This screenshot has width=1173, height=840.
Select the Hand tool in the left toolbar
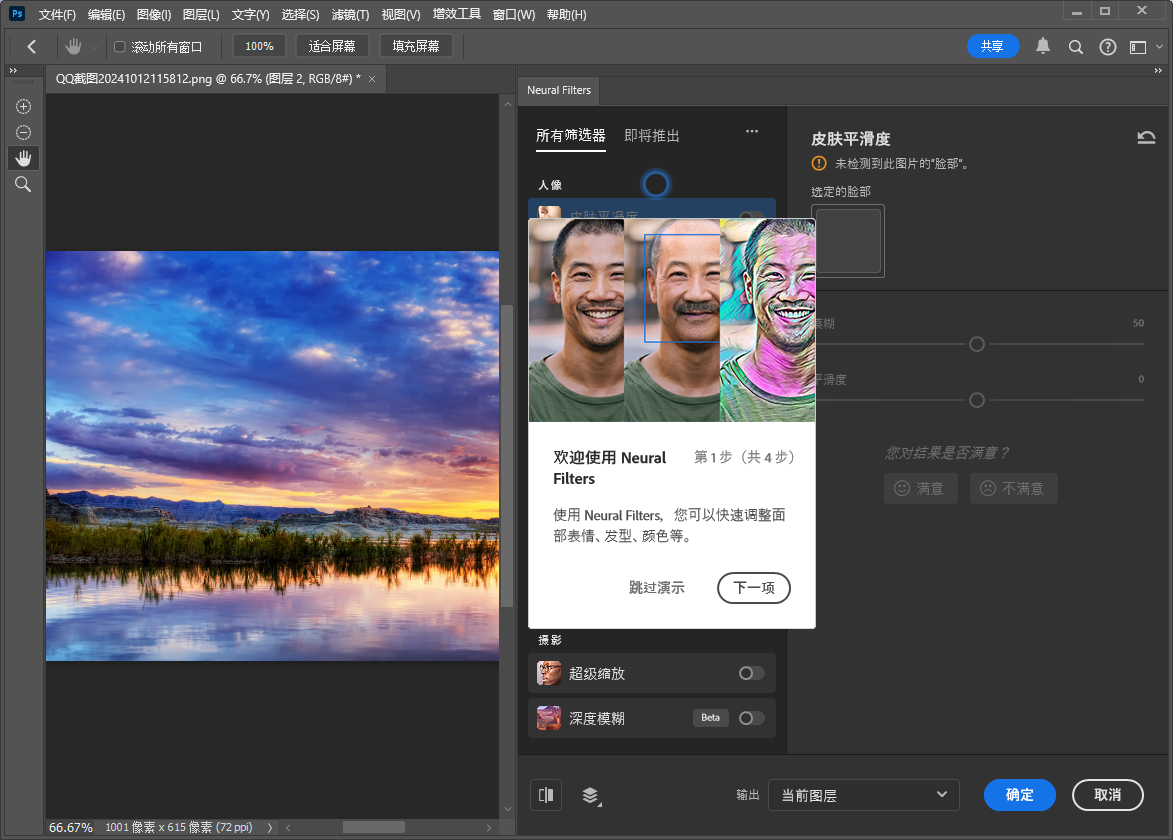coord(22,157)
